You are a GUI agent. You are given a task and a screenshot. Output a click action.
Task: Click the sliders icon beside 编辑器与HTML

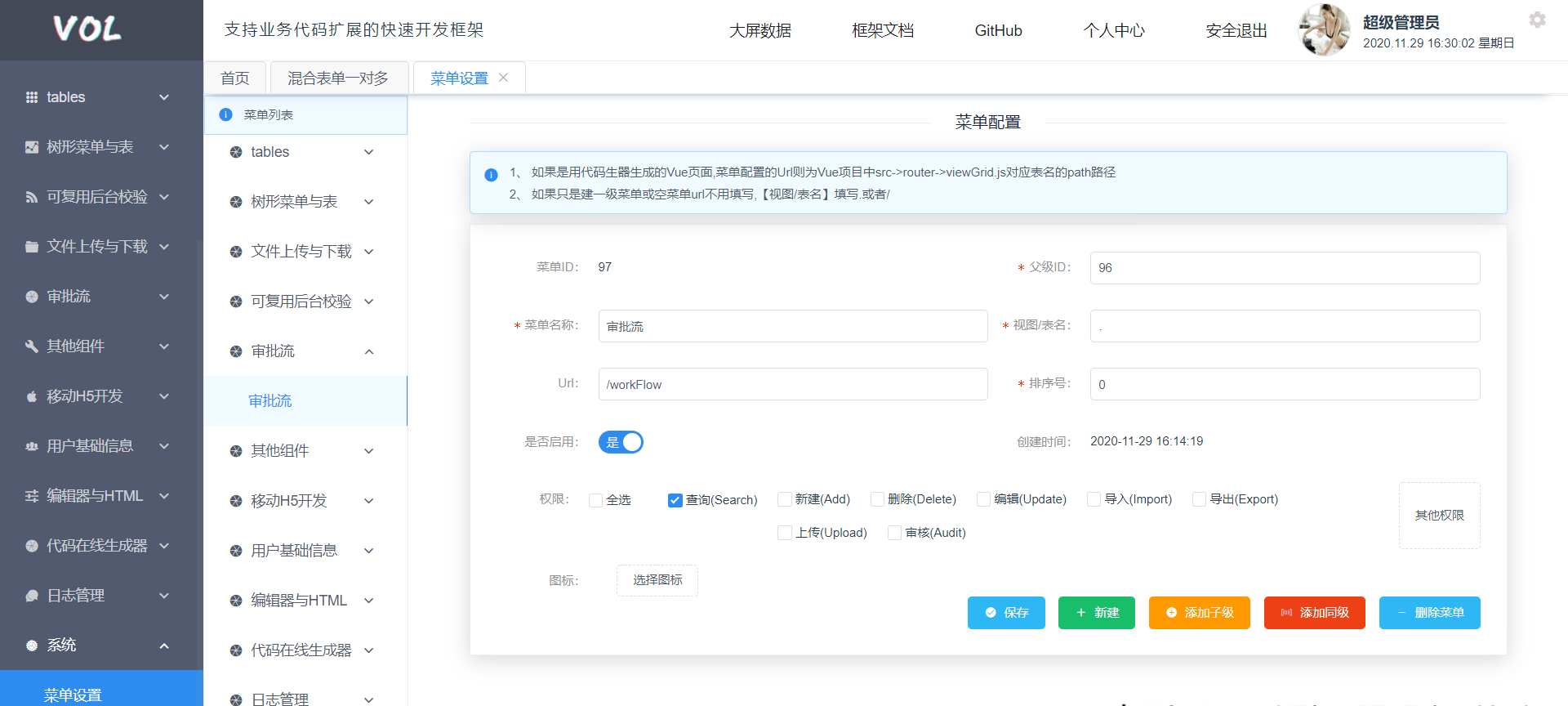point(32,496)
